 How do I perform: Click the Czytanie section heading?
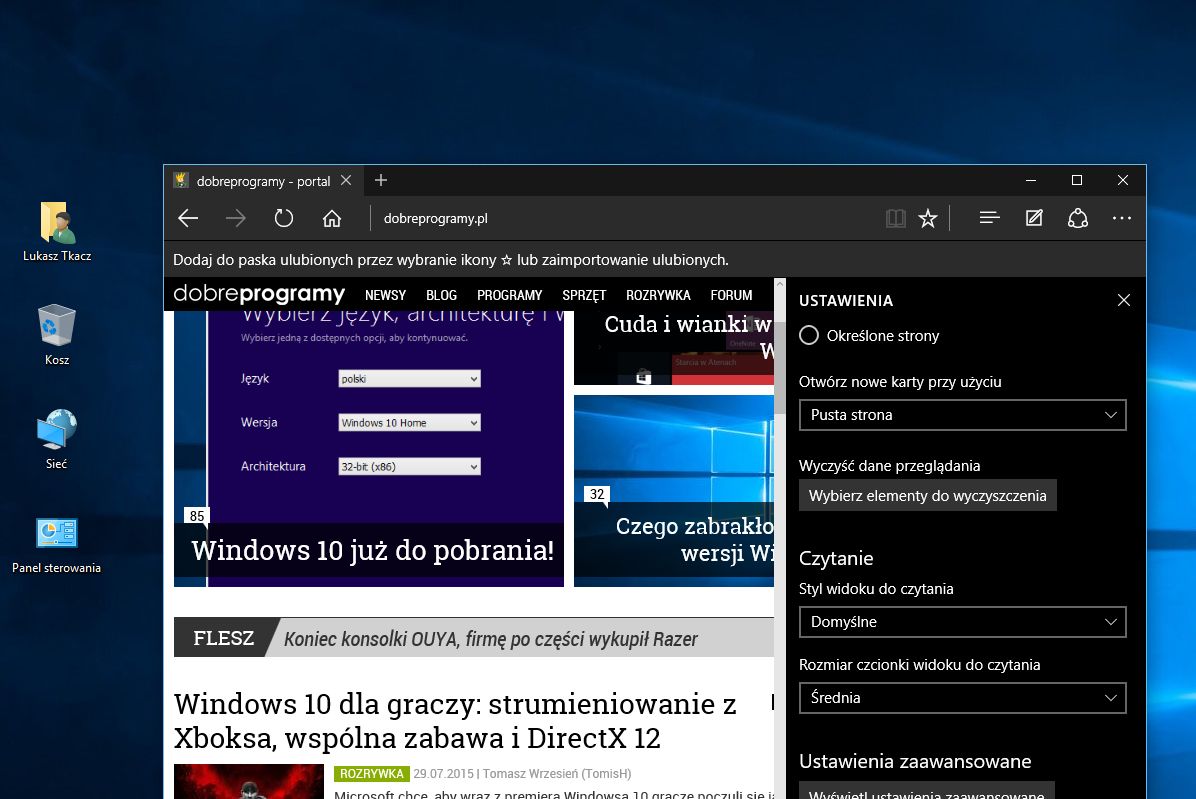tap(836, 559)
